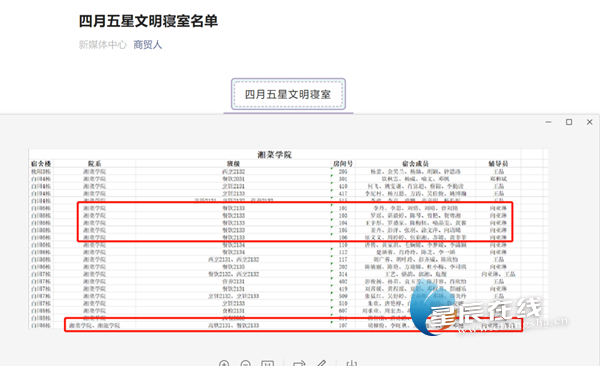Minimize the image viewer window
600x366 pixels.
548,122
